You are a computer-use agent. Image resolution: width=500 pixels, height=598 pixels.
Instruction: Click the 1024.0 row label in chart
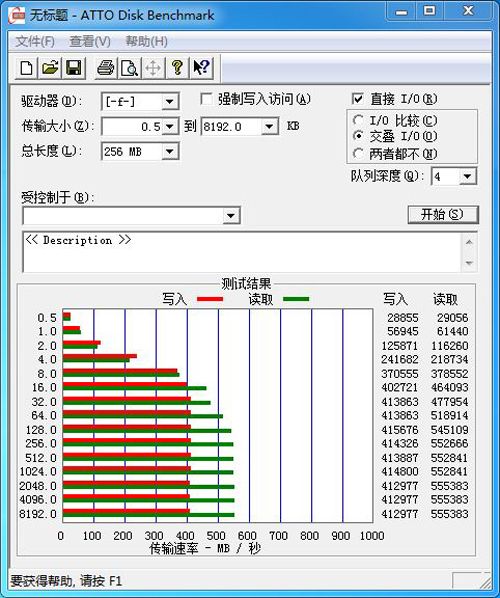pos(38,471)
